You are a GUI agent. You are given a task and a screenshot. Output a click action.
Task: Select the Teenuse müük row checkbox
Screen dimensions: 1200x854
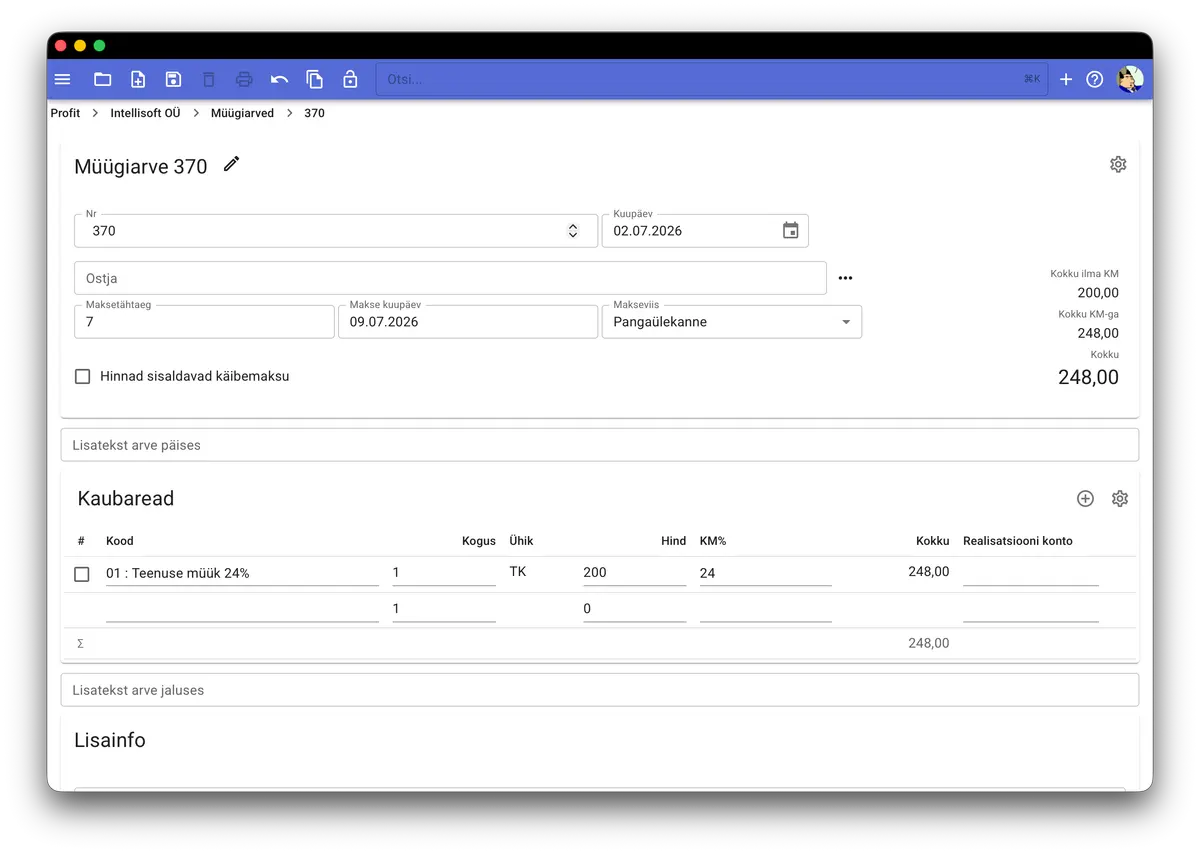pyautogui.click(x=82, y=574)
